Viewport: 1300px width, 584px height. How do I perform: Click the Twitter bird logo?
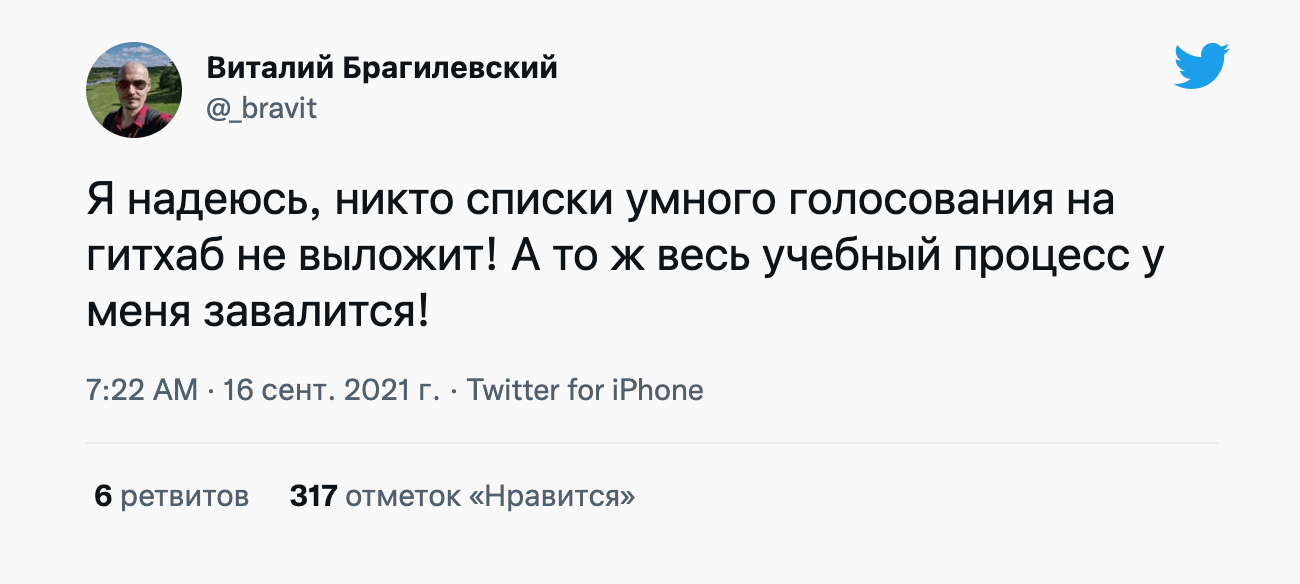(1201, 66)
